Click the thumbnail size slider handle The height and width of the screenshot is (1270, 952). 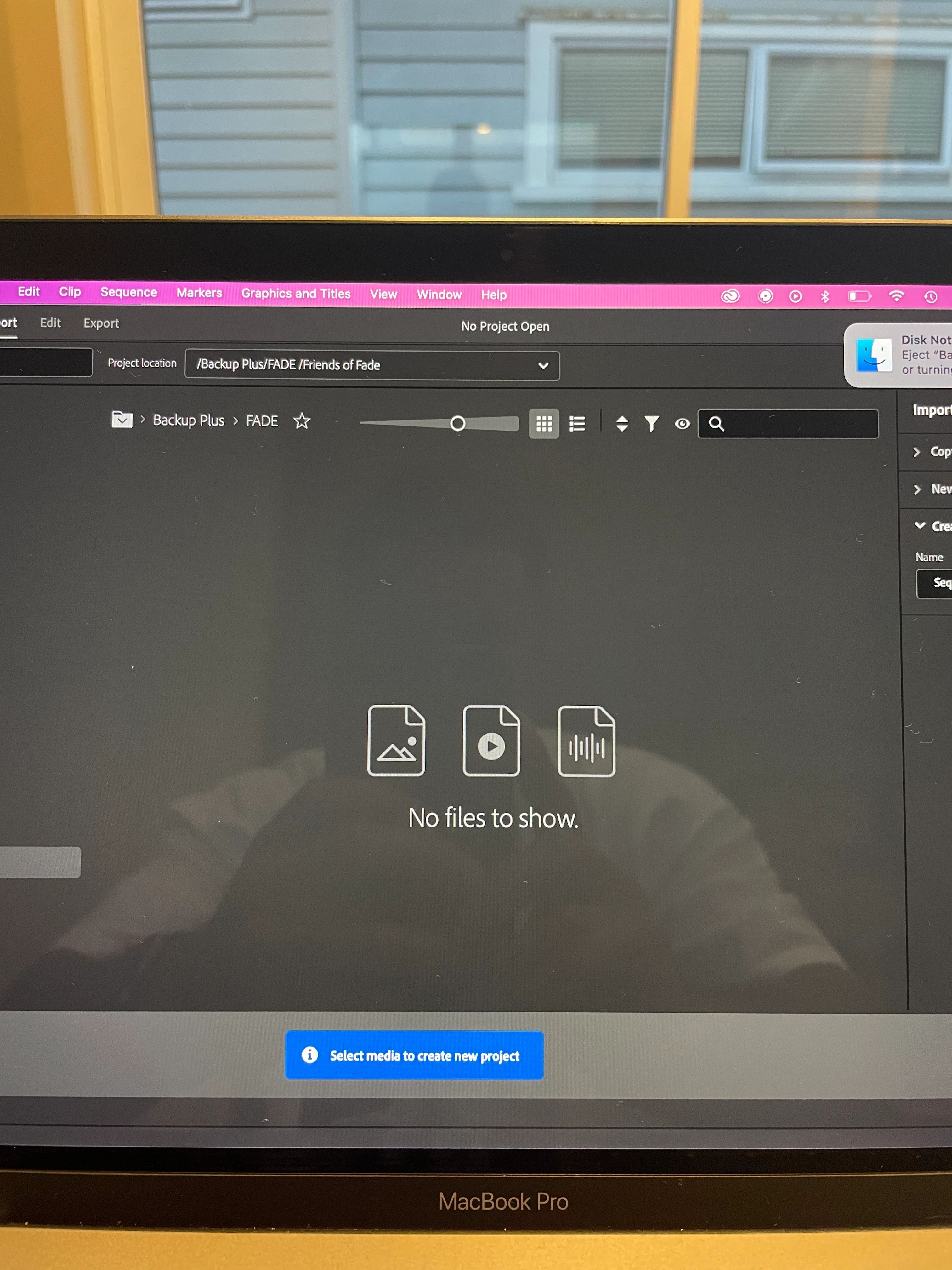(457, 424)
